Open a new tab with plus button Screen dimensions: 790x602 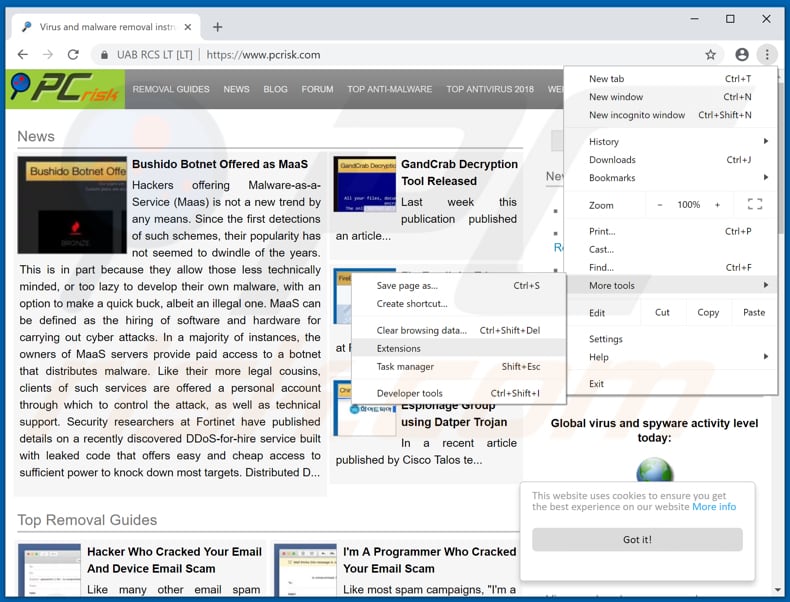coord(218,27)
